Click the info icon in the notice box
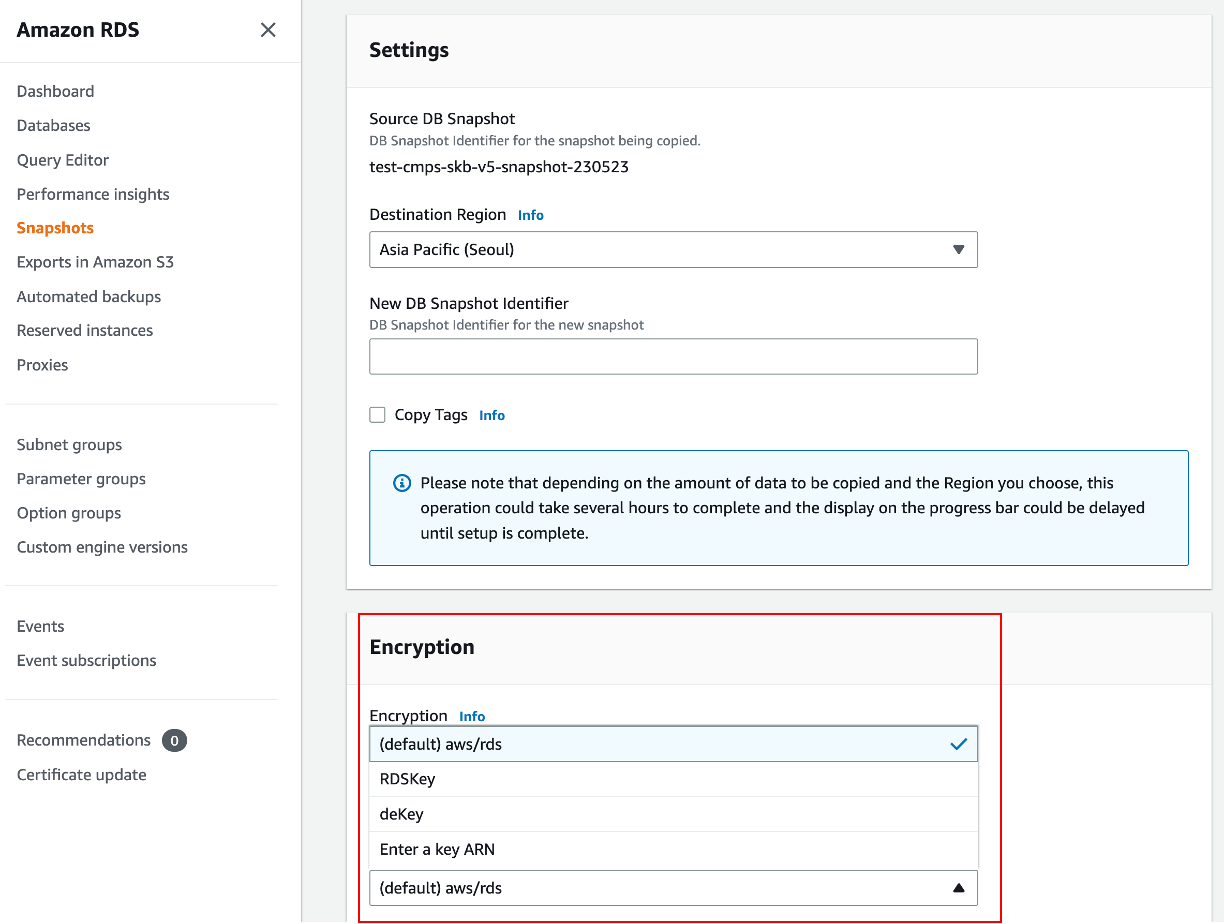 402,483
